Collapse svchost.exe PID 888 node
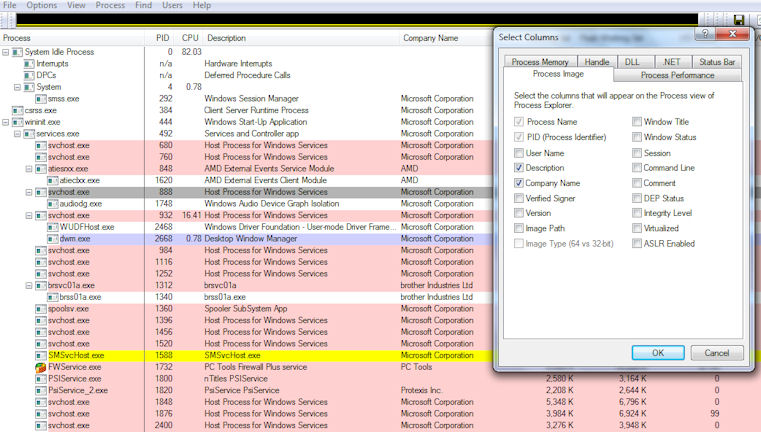 [29, 192]
